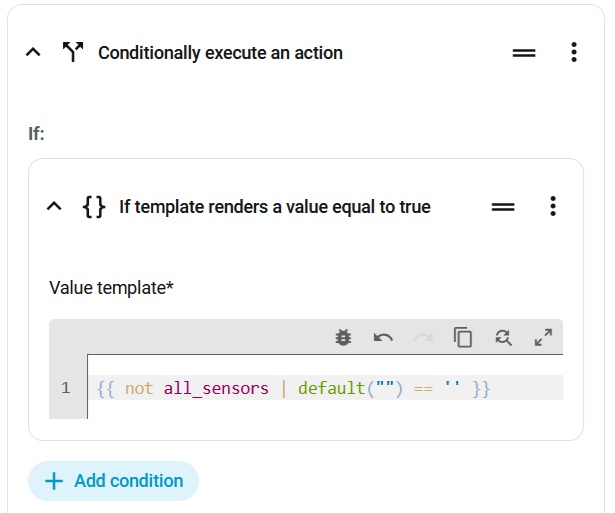
Task: Open find and replace in code editor
Action: click(503, 337)
